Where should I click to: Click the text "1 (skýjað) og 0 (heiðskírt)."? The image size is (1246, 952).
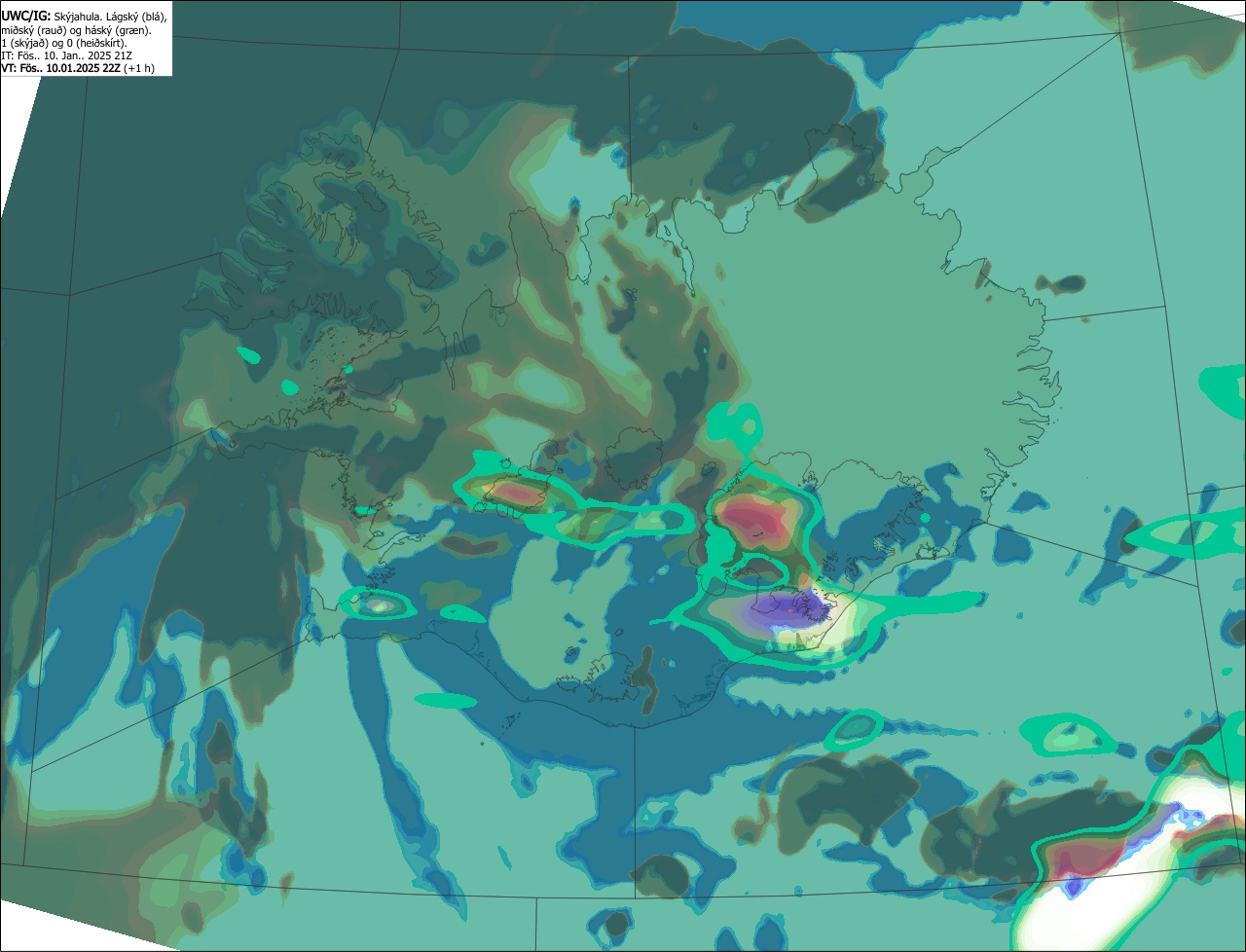tap(64, 43)
